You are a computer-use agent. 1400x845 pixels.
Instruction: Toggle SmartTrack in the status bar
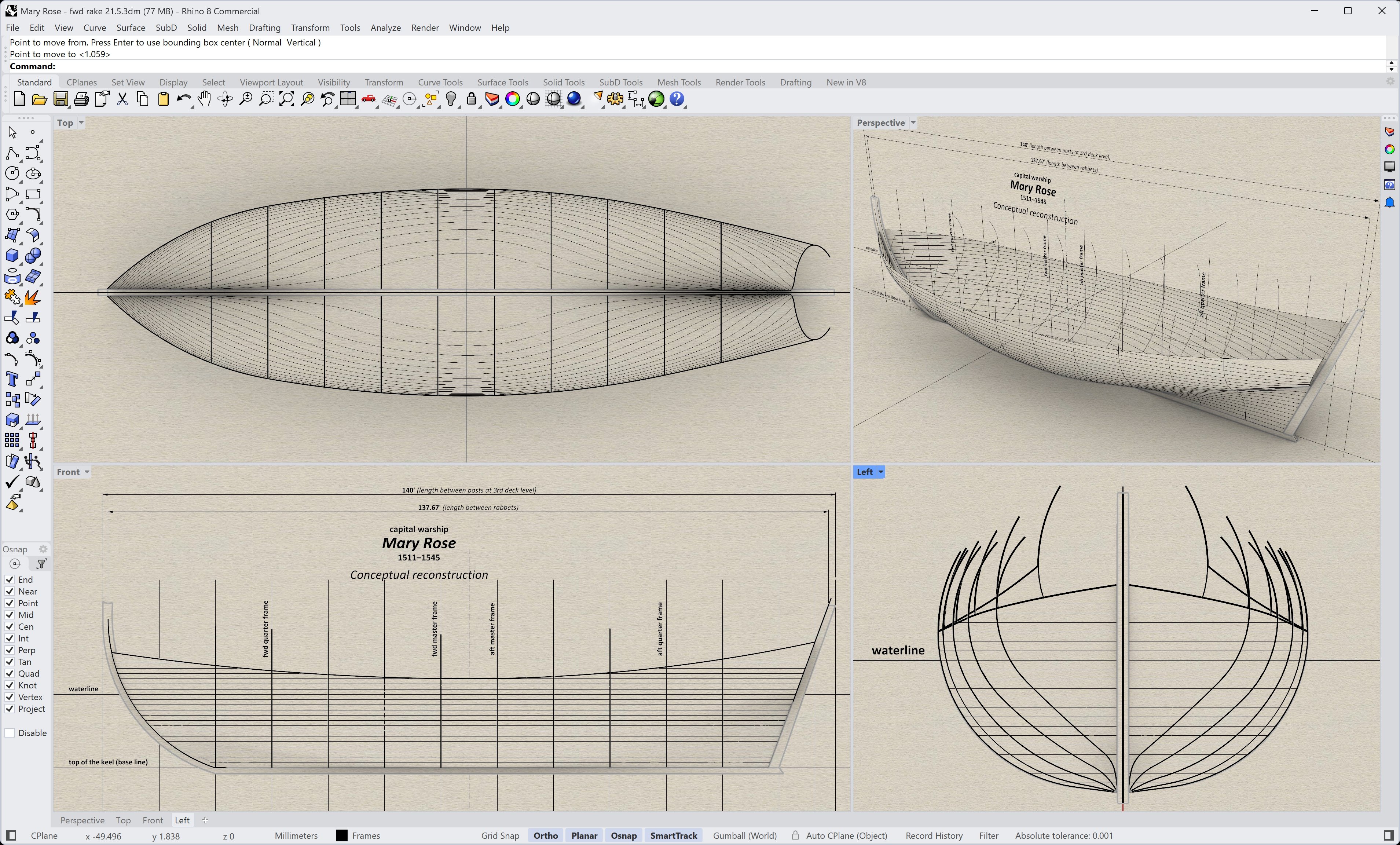pyautogui.click(x=673, y=836)
